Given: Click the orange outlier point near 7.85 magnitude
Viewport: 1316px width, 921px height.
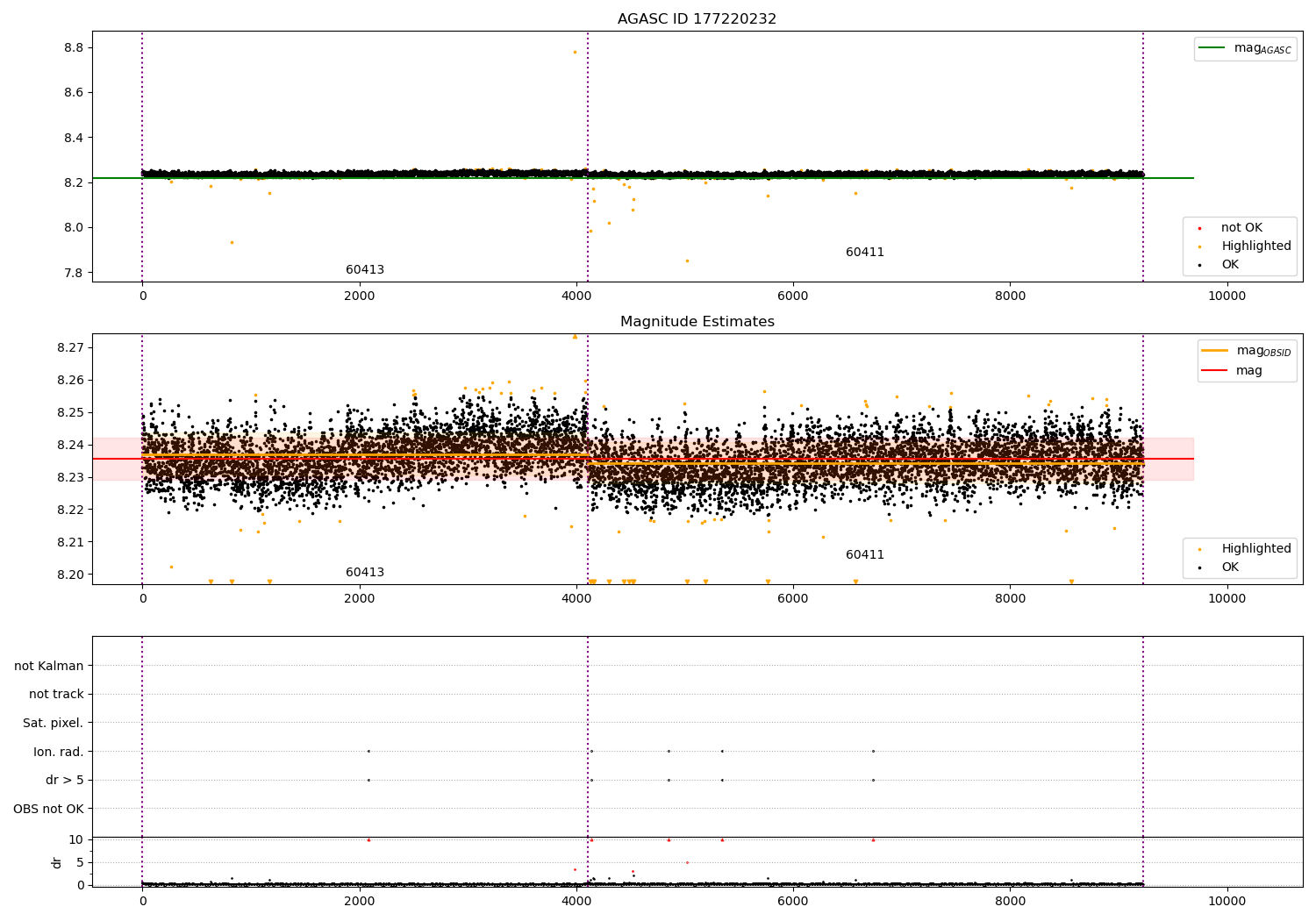Looking at the screenshot, I should coord(687,261).
